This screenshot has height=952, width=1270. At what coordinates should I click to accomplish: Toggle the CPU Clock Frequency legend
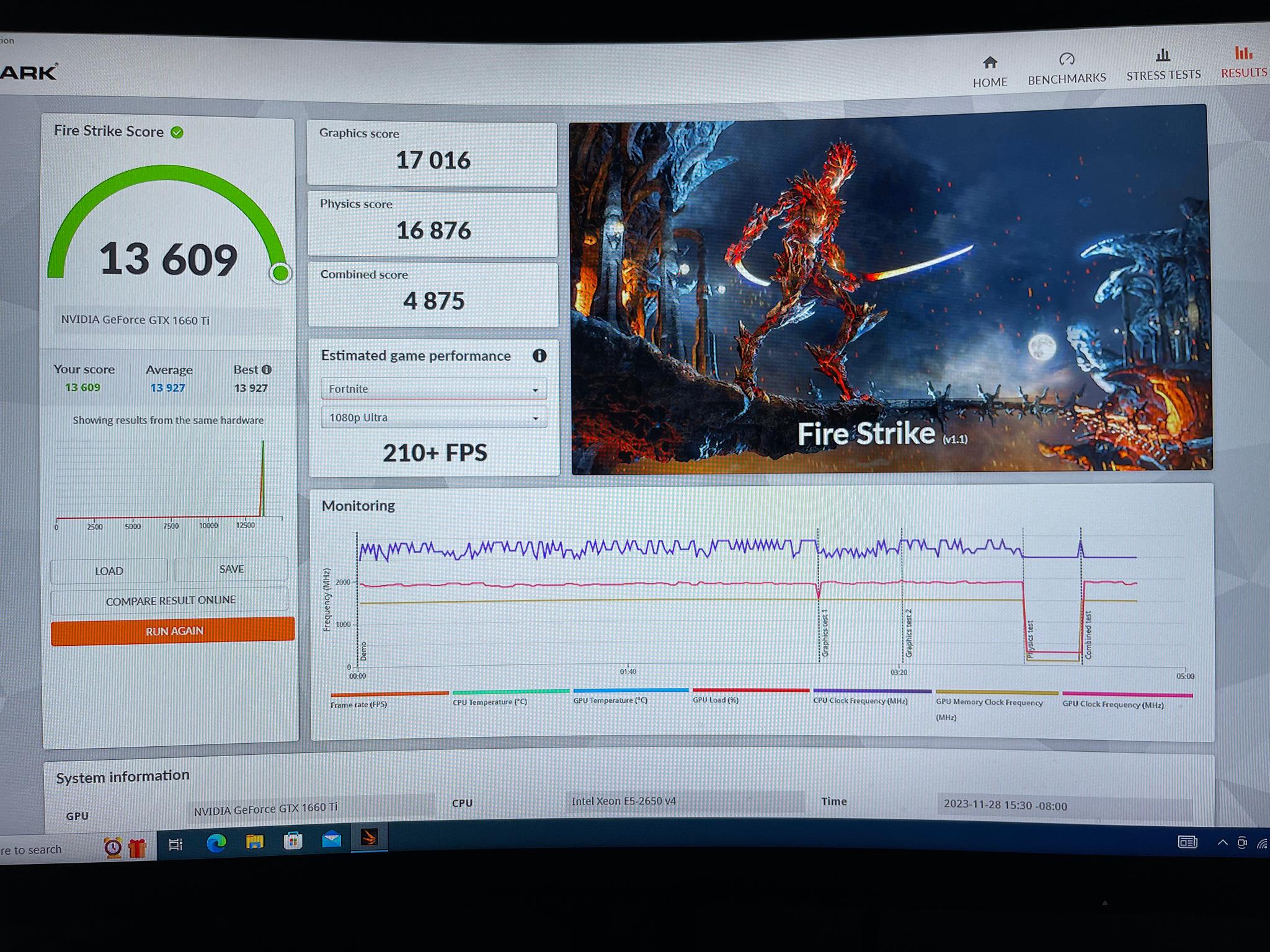[872, 696]
